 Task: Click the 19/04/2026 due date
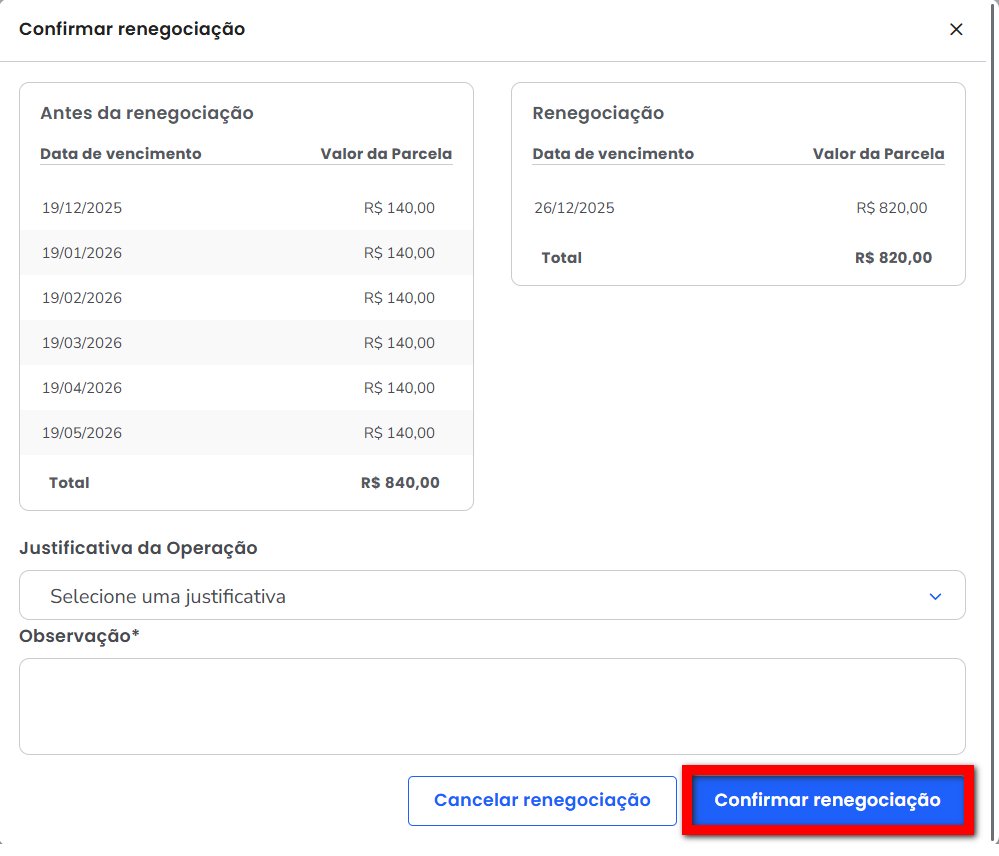[x=82, y=388]
